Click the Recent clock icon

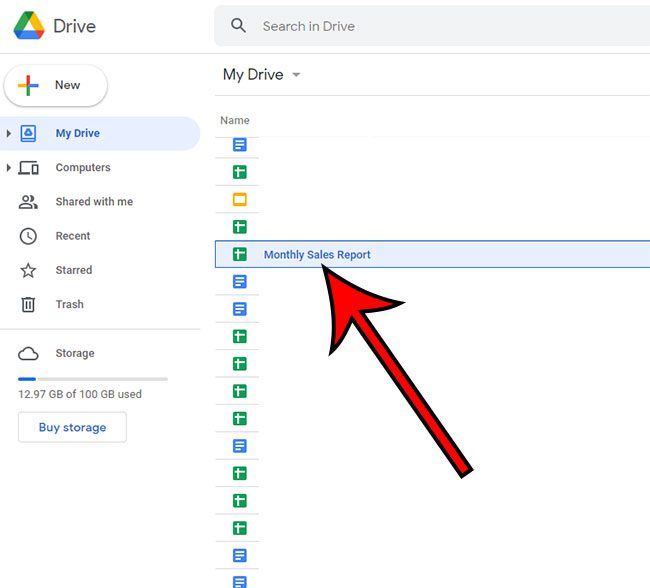[29, 236]
